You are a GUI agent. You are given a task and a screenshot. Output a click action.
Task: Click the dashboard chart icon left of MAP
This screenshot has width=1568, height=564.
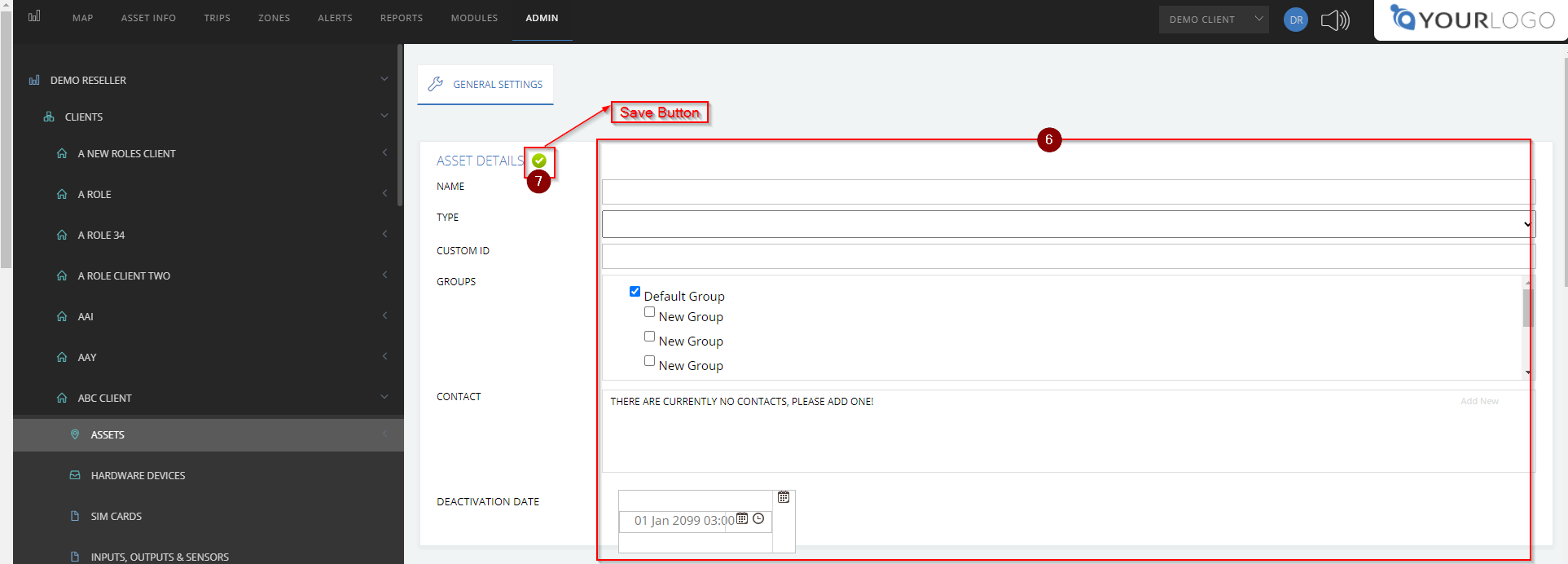click(x=34, y=16)
